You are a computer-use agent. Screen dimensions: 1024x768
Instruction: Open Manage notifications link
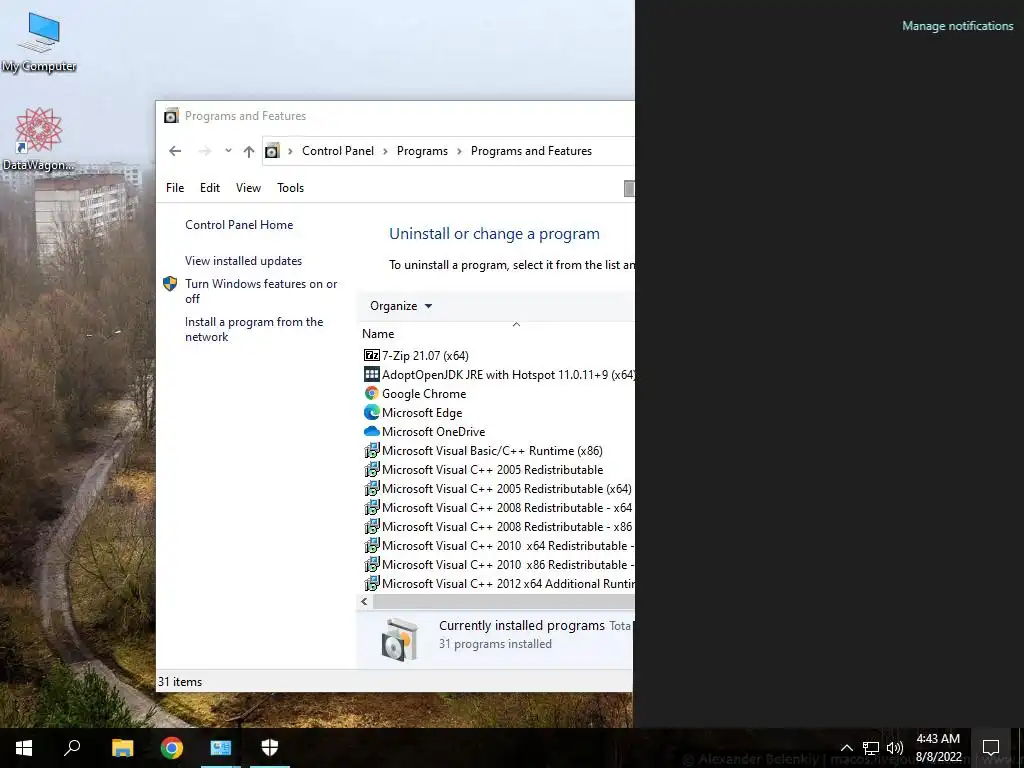click(x=957, y=25)
